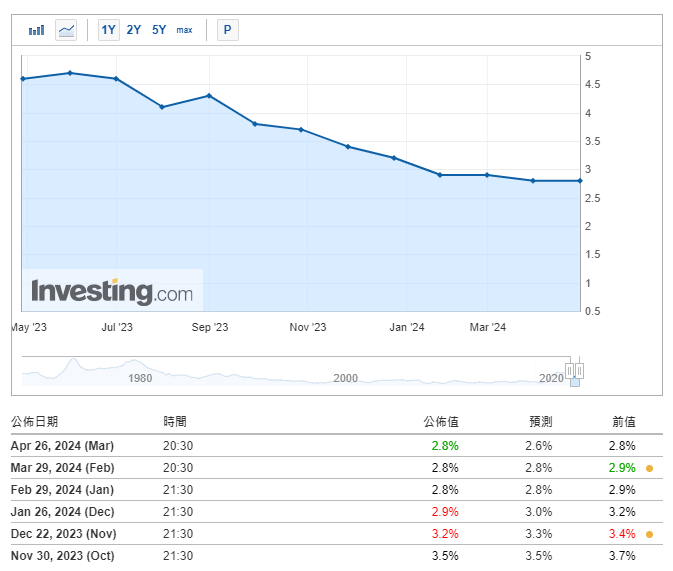Click the Nov 30, 2023 (Oct) row

61,556
